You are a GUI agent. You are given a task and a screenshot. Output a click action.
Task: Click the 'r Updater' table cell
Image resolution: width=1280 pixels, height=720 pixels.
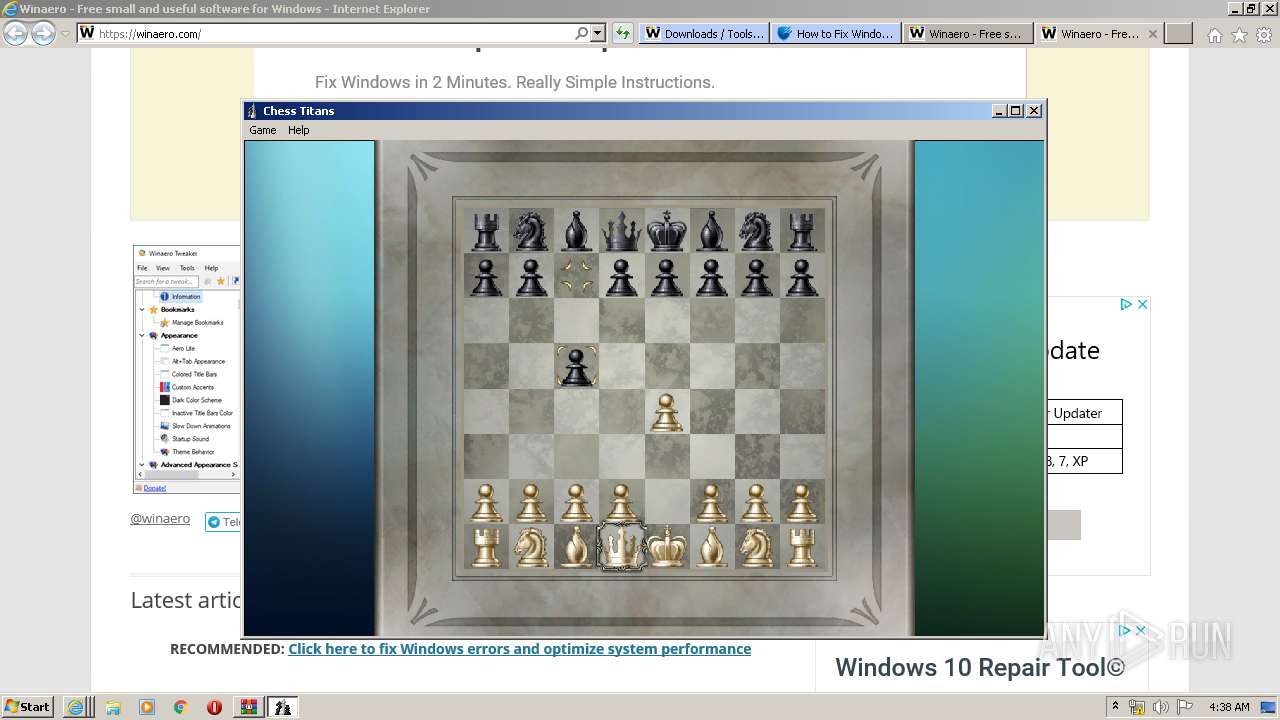(1084, 413)
